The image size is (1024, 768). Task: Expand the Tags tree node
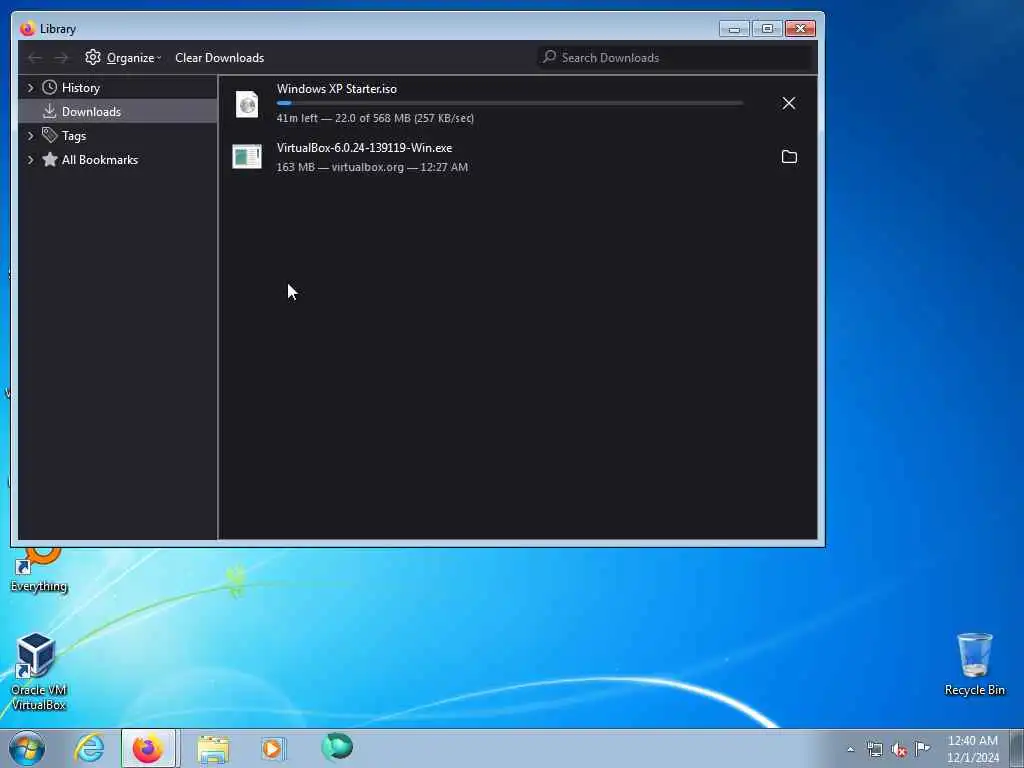click(30, 136)
